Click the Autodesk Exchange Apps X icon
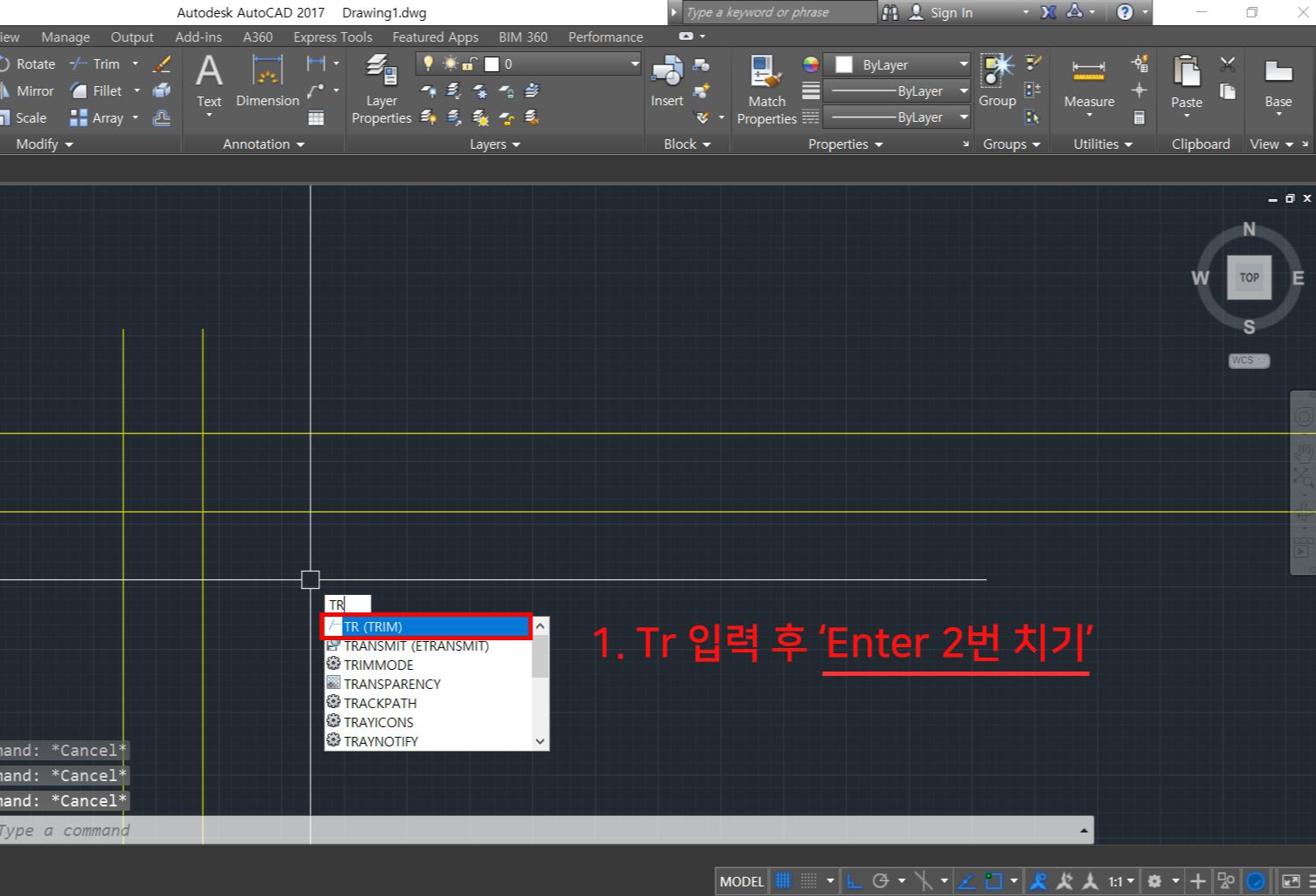1316x896 pixels. (x=1048, y=12)
